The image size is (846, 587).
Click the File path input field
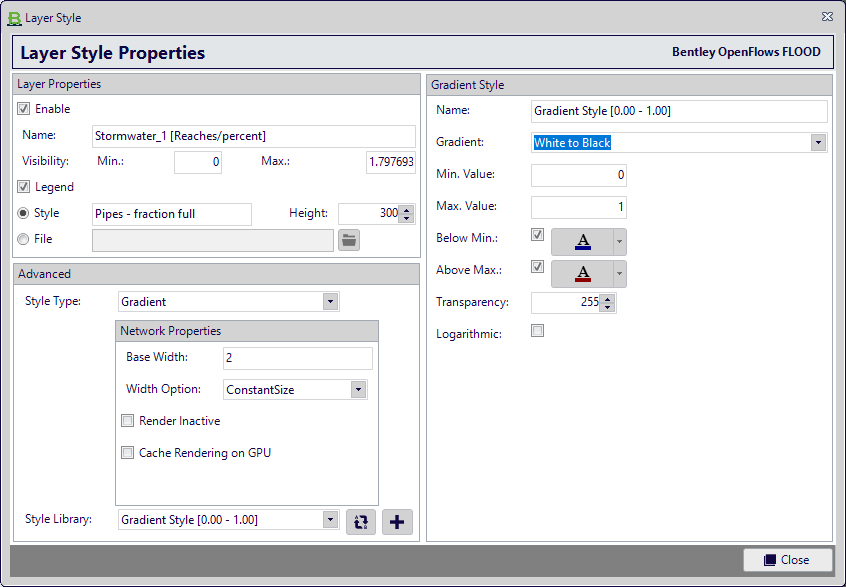[x=213, y=241]
